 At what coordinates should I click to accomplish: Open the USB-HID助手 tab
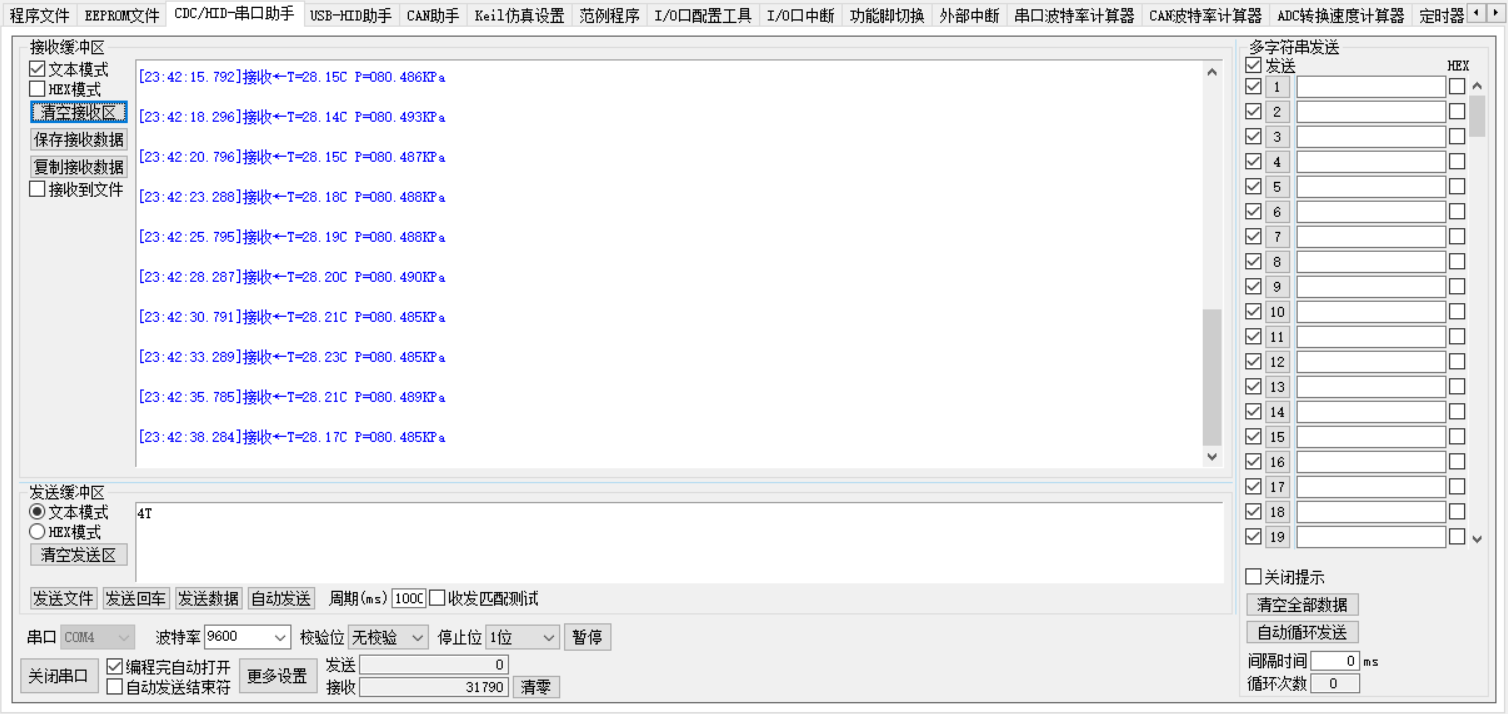coord(351,16)
